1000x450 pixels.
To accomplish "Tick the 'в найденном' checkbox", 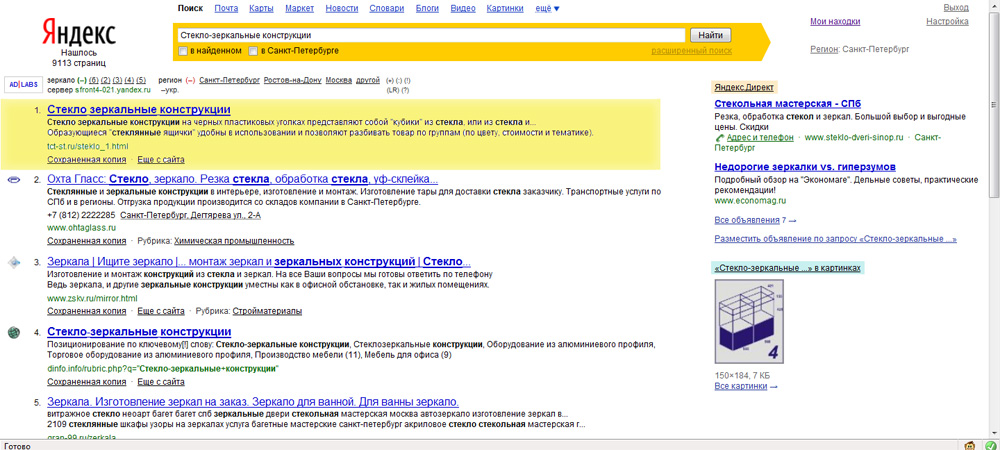I will pos(183,50).
